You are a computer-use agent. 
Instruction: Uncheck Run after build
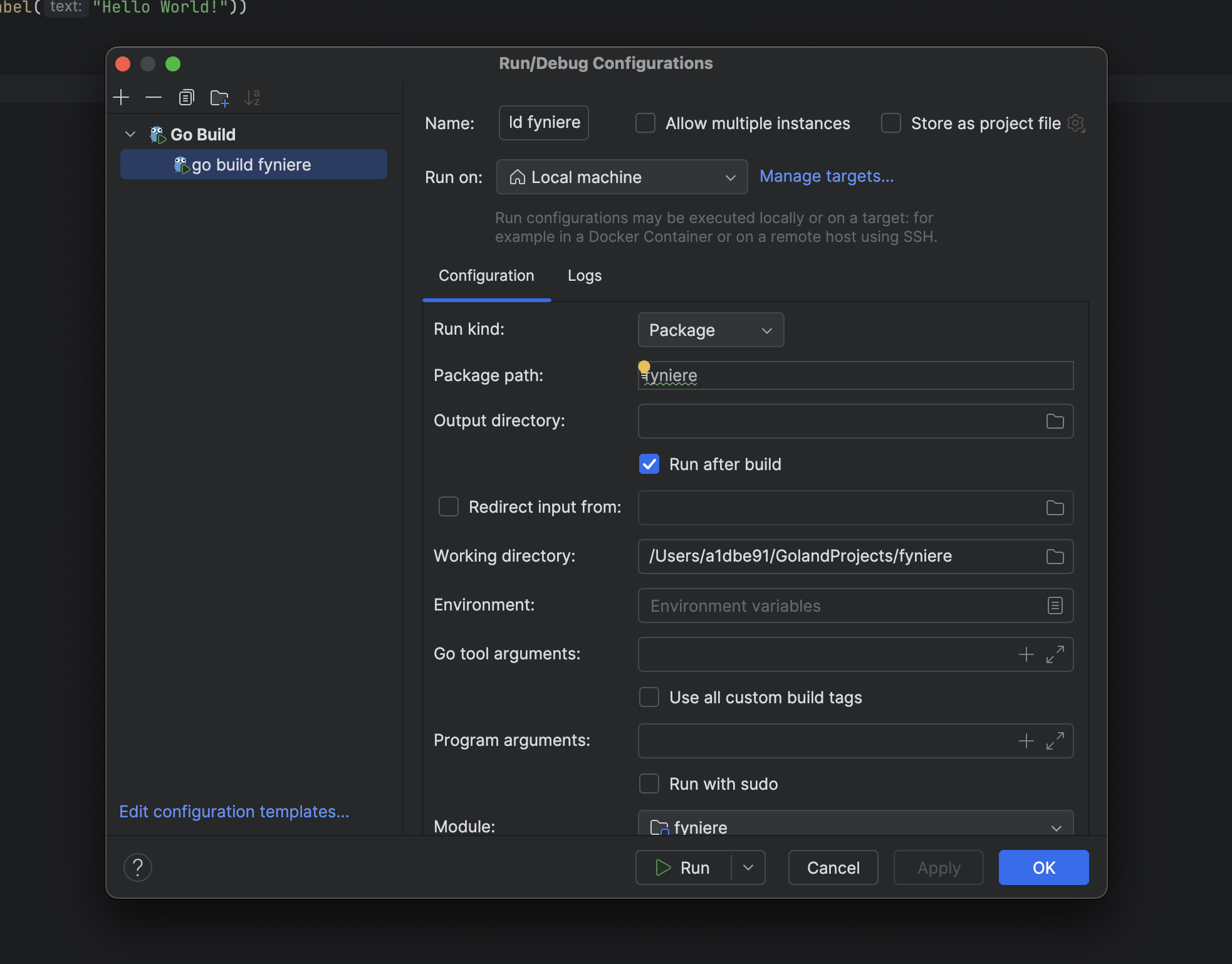(649, 464)
